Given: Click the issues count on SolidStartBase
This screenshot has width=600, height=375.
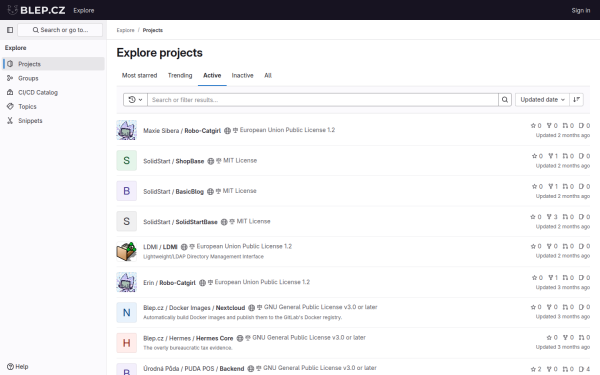Looking at the screenshot, I should coord(584,217).
